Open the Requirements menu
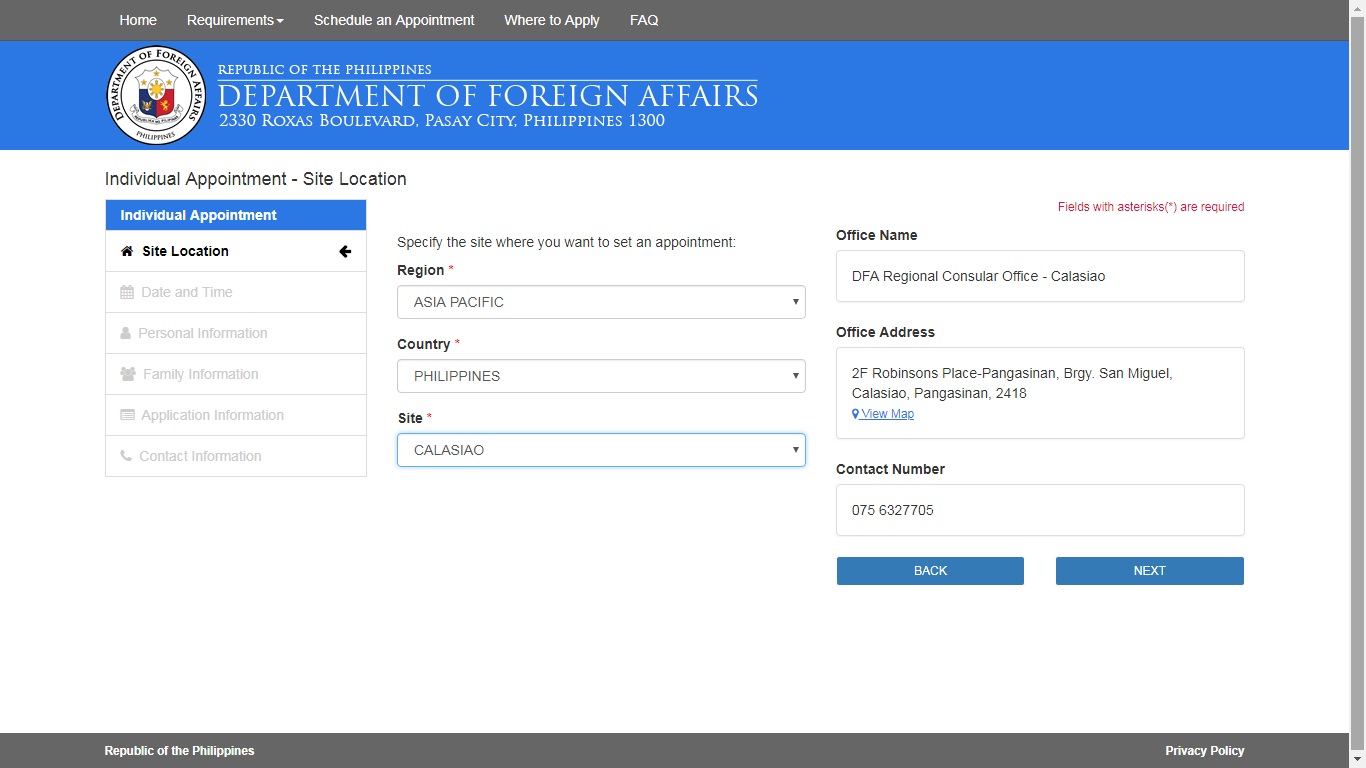Screen dimensions: 1366x768 tap(234, 20)
